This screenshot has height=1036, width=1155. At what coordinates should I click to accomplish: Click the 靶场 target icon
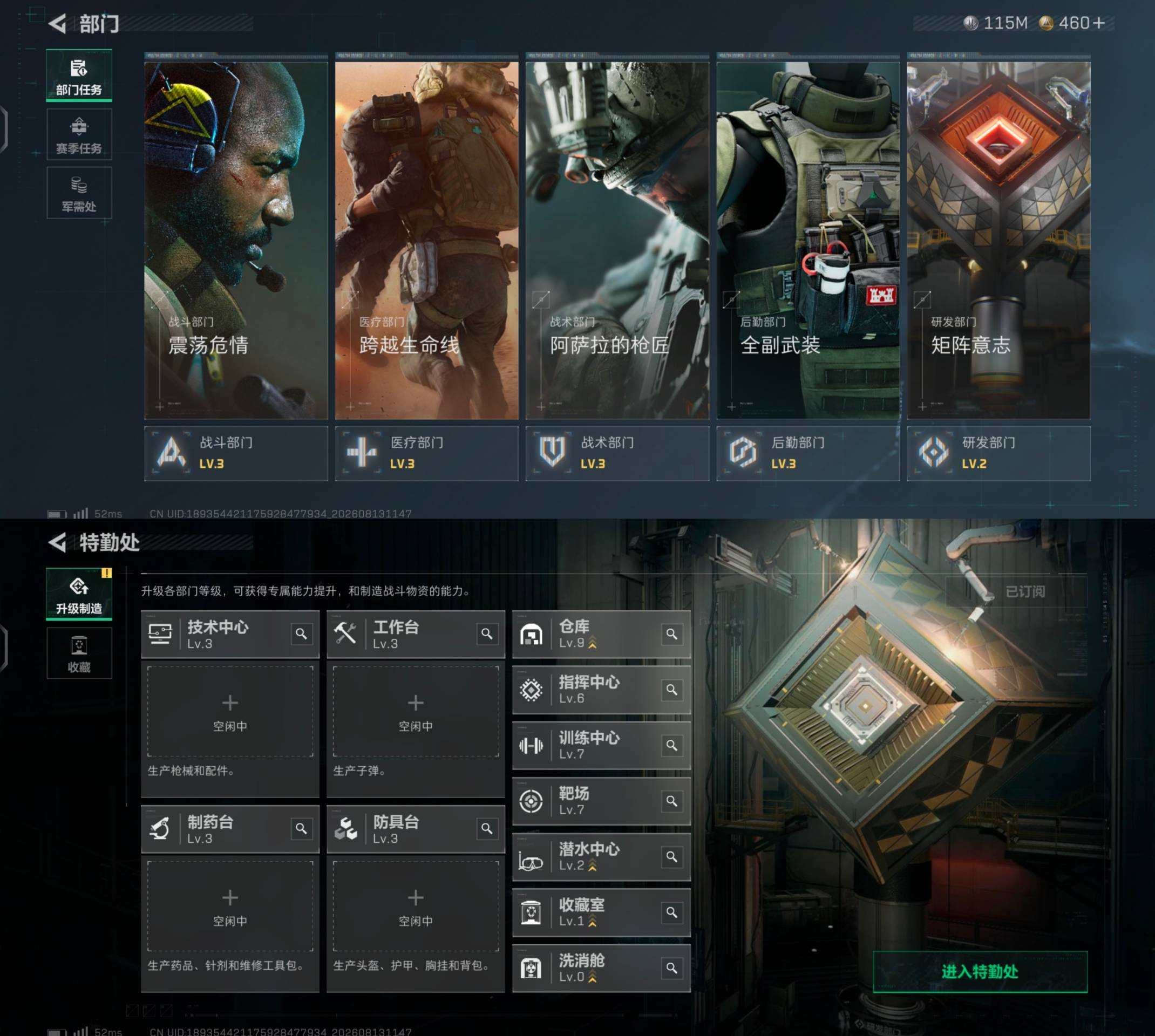tap(531, 801)
